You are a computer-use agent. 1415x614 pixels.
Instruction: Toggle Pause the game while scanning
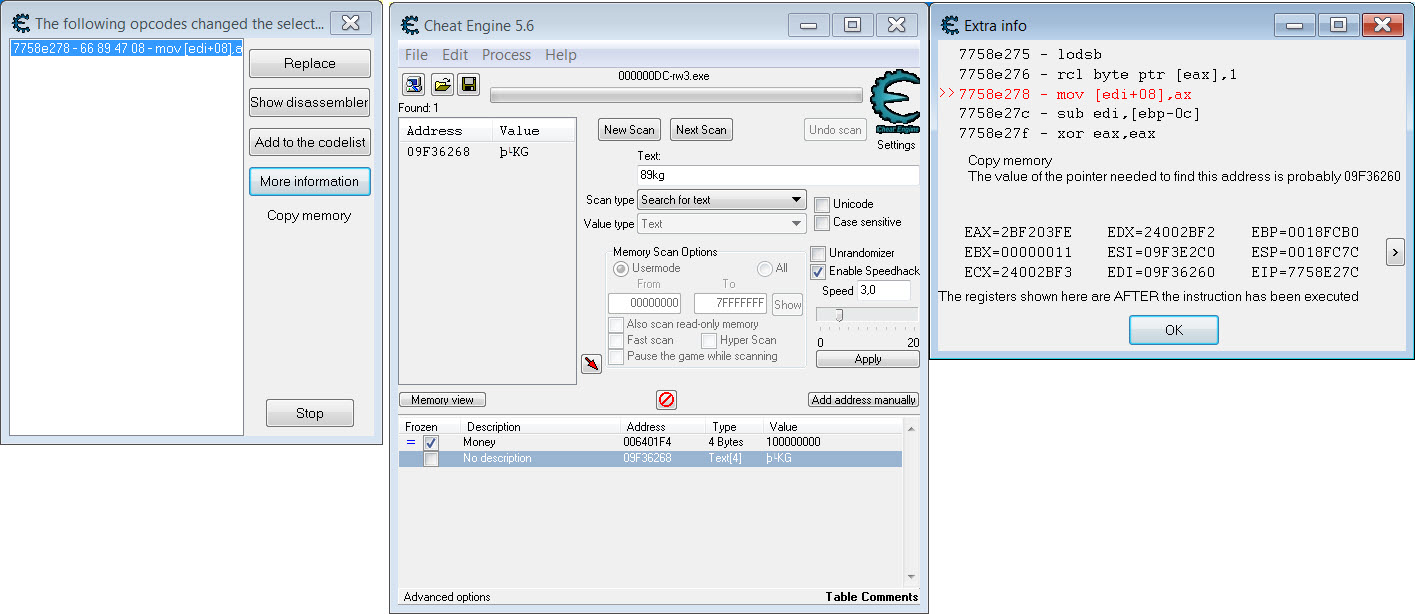(616, 356)
